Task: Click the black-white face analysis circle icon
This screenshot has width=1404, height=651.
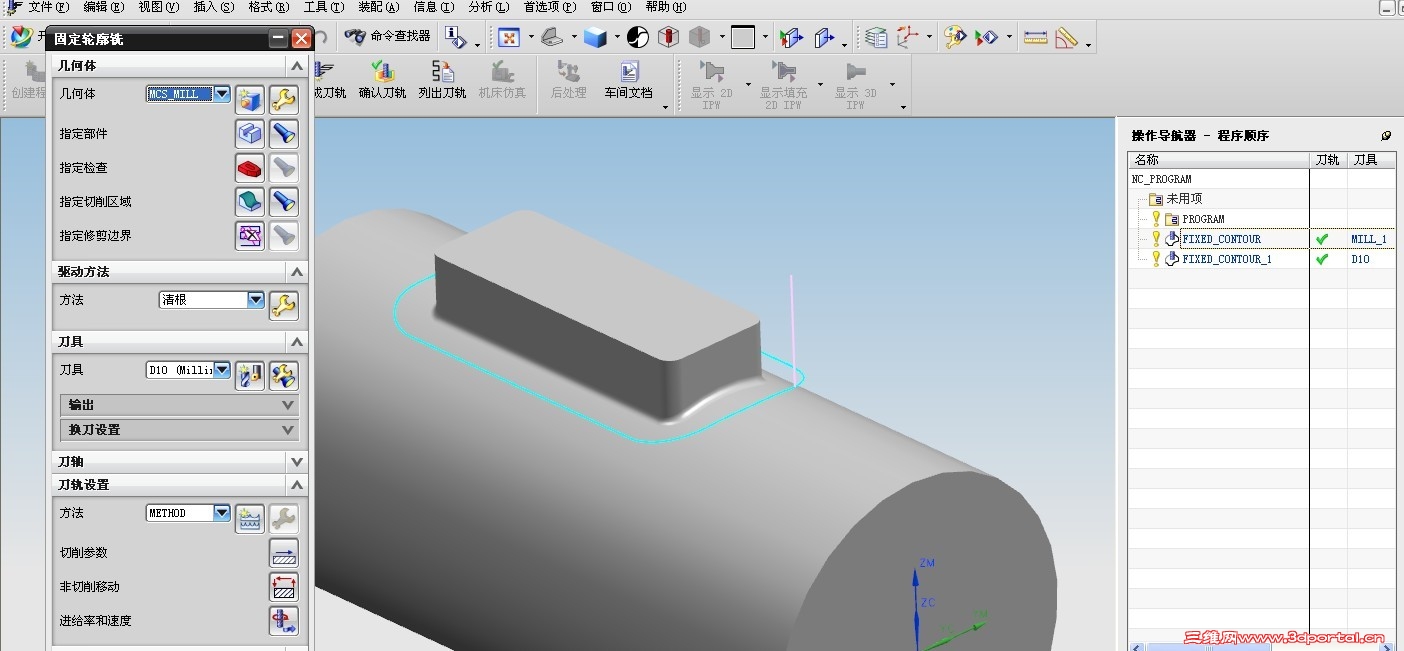Action: 638,38
